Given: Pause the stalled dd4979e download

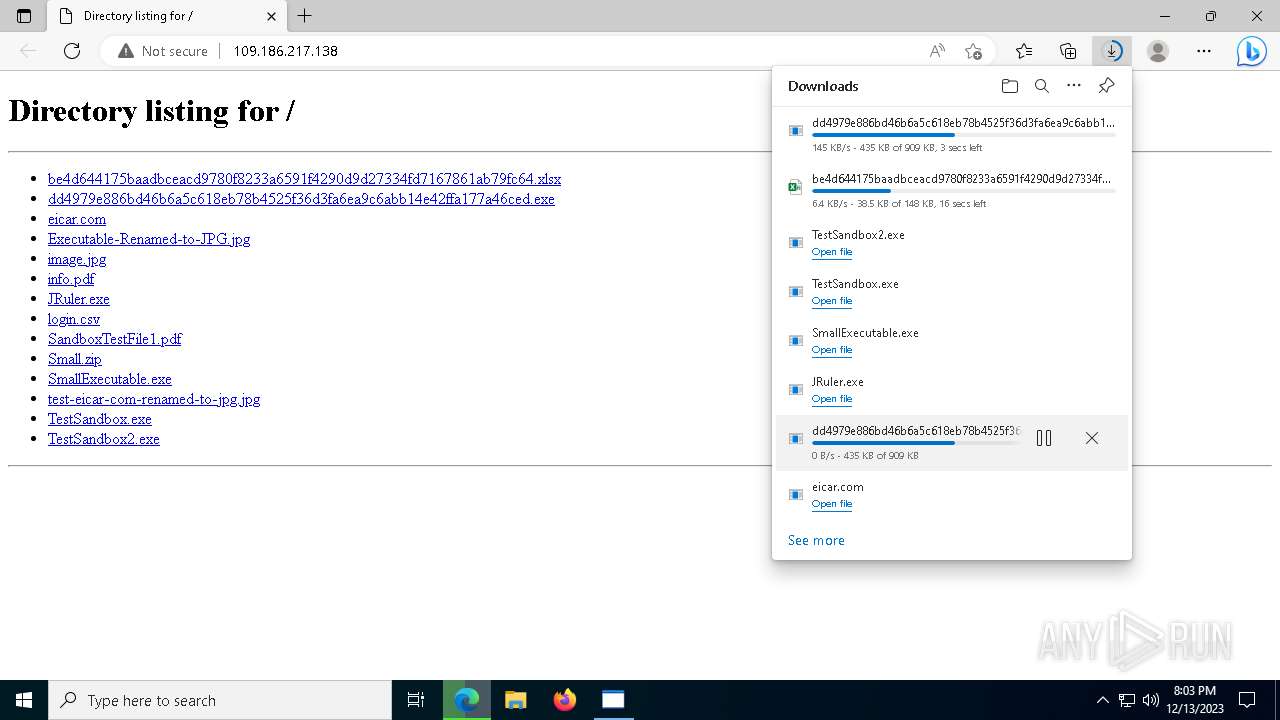Looking at the screenshot, I should [x=1044, y=438].
